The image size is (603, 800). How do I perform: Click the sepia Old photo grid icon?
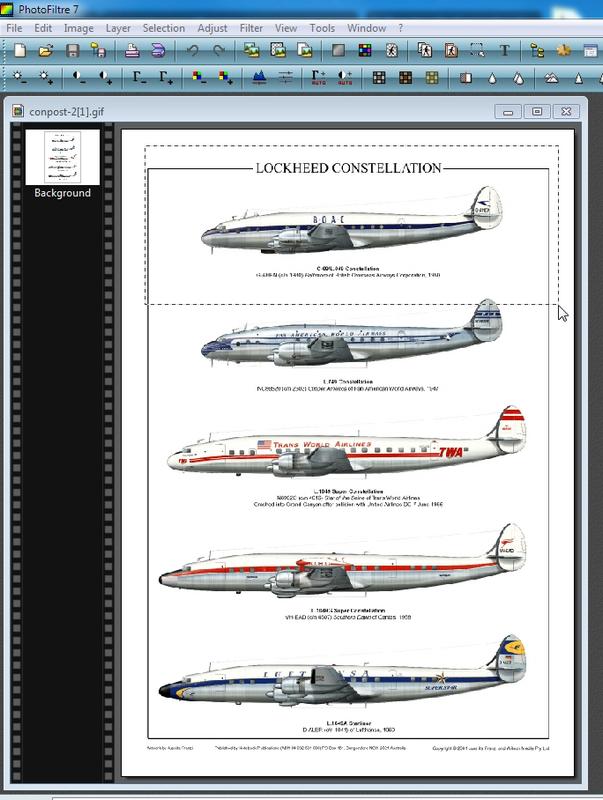pyautogui.click(x=405, y=77)
